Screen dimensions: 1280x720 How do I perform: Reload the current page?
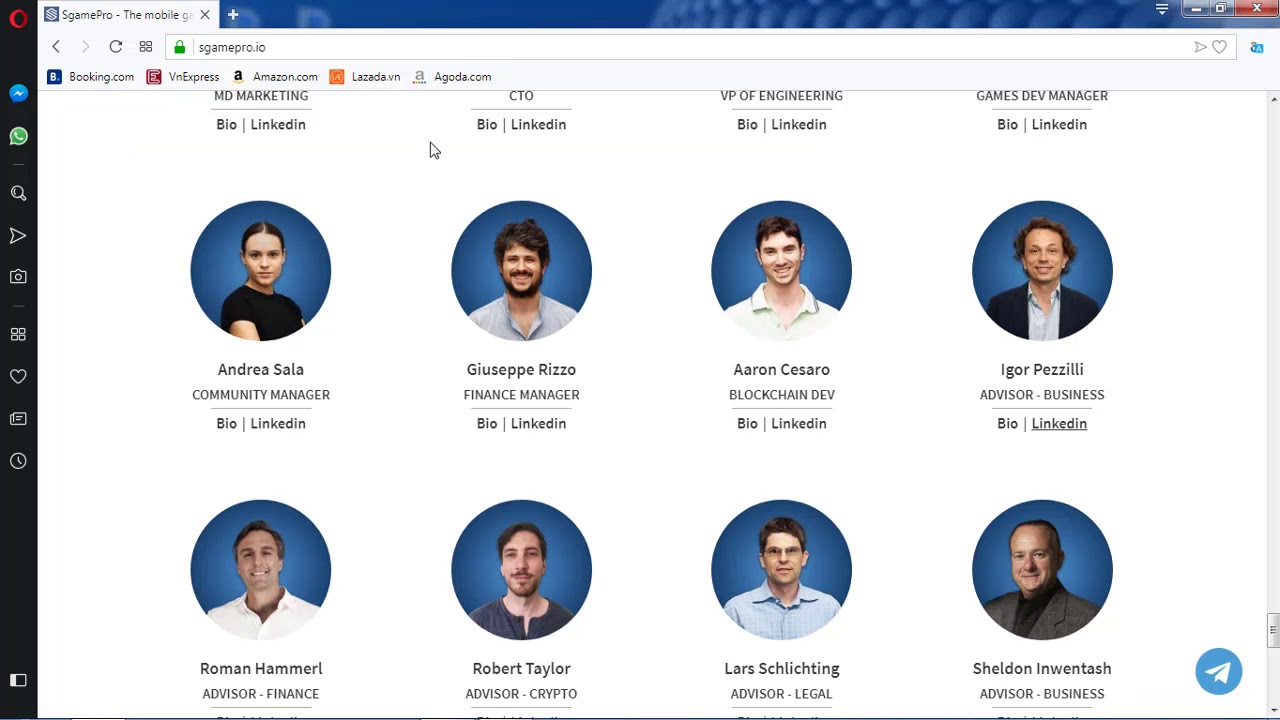coord(116,47)
